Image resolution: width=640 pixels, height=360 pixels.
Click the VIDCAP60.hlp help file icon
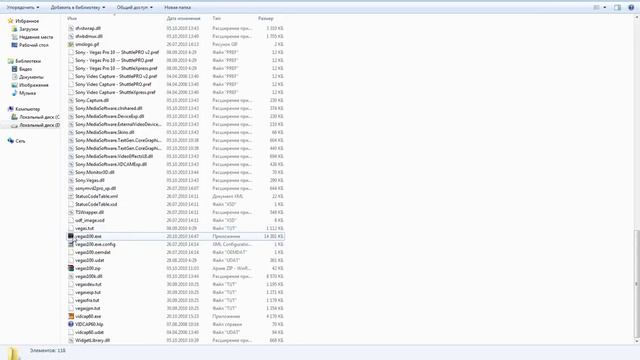pyautogui.click(x=71, y=324)
